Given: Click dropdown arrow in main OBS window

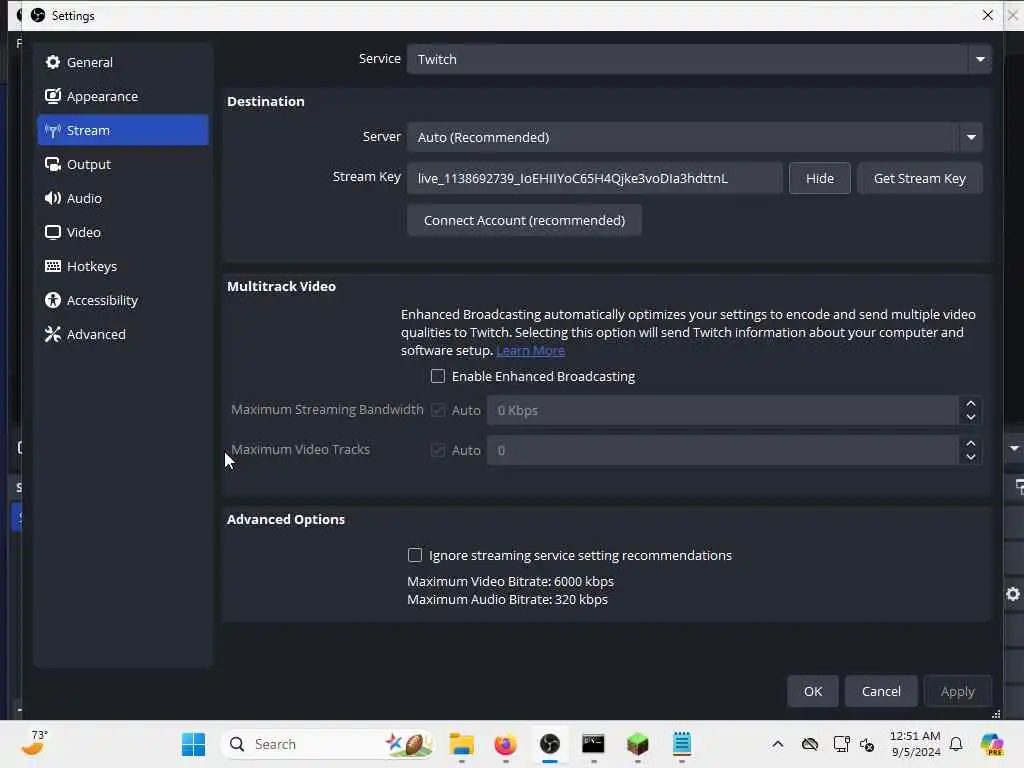Looking at the screenshot, I should click(1014, 449).
